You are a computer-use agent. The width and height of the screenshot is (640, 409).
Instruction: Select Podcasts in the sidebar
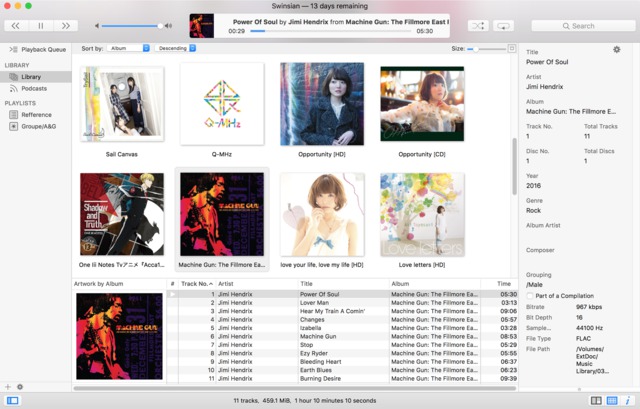point(34,88)
